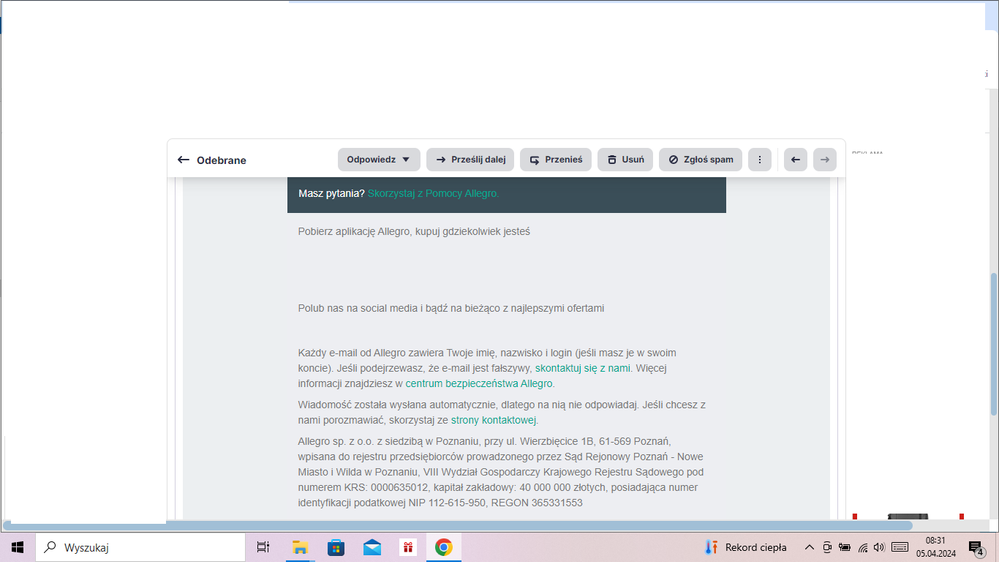Report message via Zgłoś spam
This screenshot has height=562, width=999.
click(x=700, y=159)
